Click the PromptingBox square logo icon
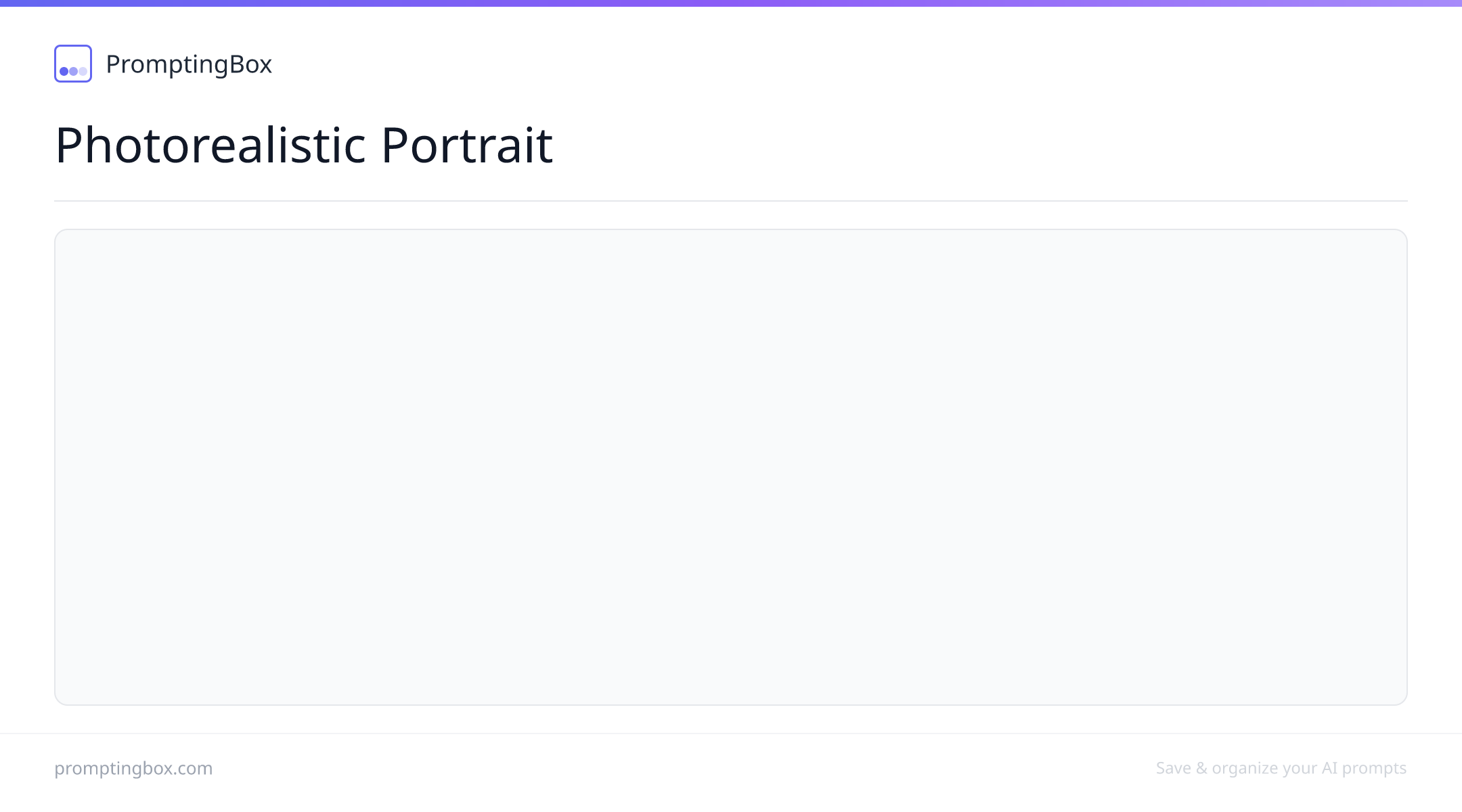1462x812 pixels. coord(73,64)
